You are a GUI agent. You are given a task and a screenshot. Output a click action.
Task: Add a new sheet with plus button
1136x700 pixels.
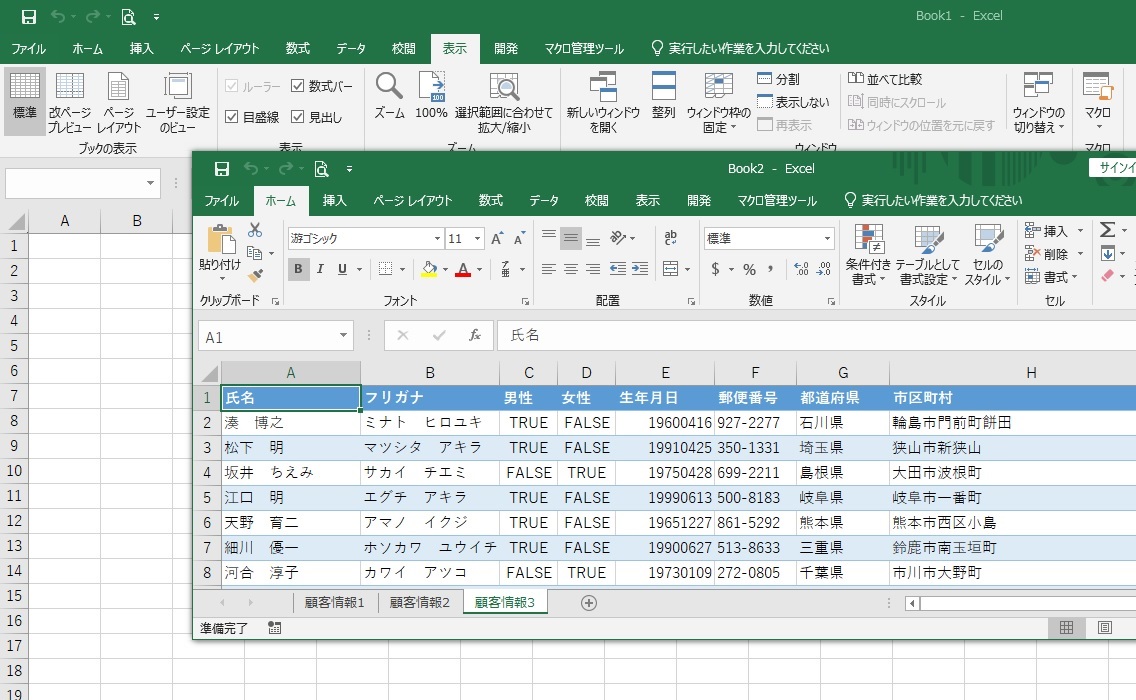click(589, 602)
